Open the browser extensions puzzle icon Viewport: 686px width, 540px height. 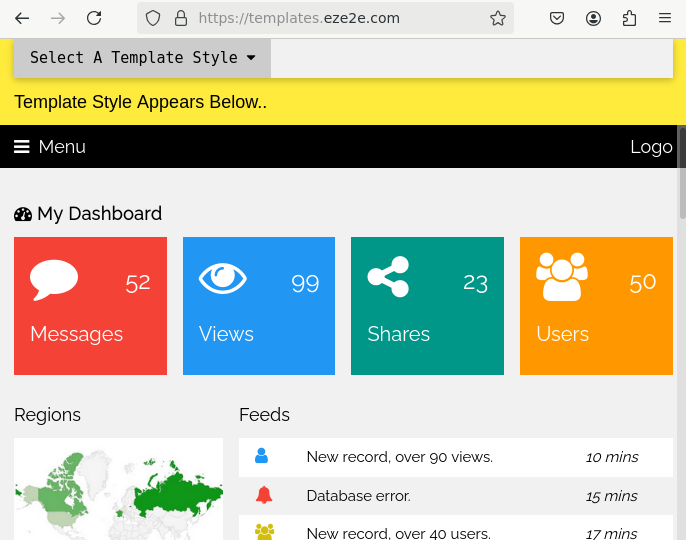pos(629,18)
